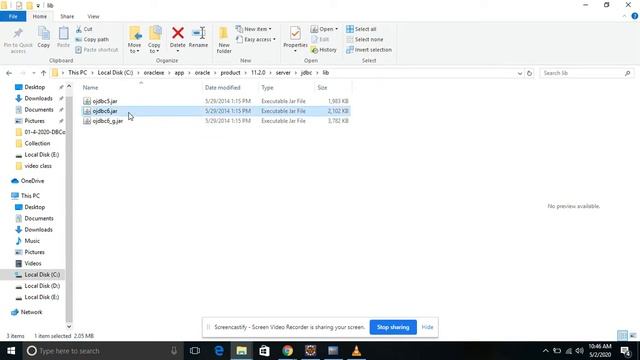Screen dimensions: 640x360
Task: Switch to details view layout icon
Action: pyautogui.click(x=622, y=336)
